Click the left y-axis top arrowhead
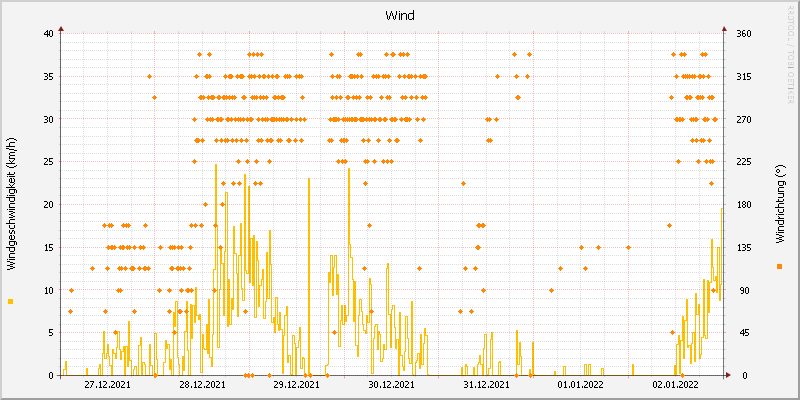Image resolution: width=800 pixels, height=400 pixels. (61, 29)
